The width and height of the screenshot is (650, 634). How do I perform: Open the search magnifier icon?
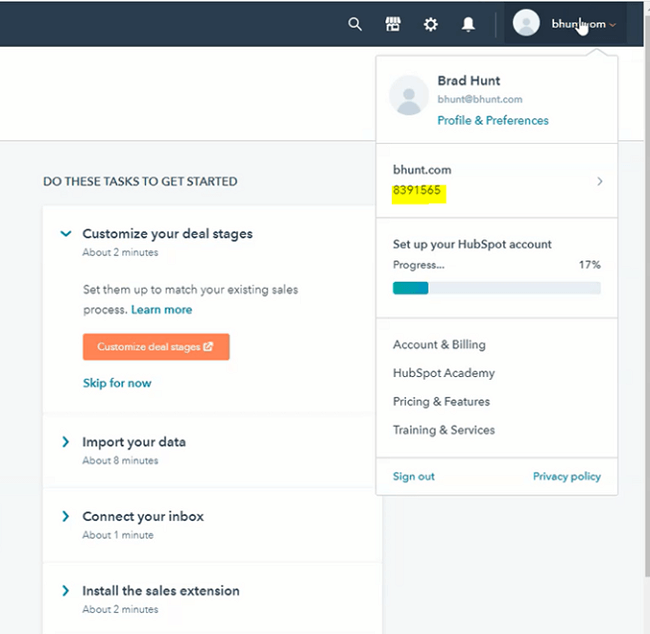click(x=354, y=24)
